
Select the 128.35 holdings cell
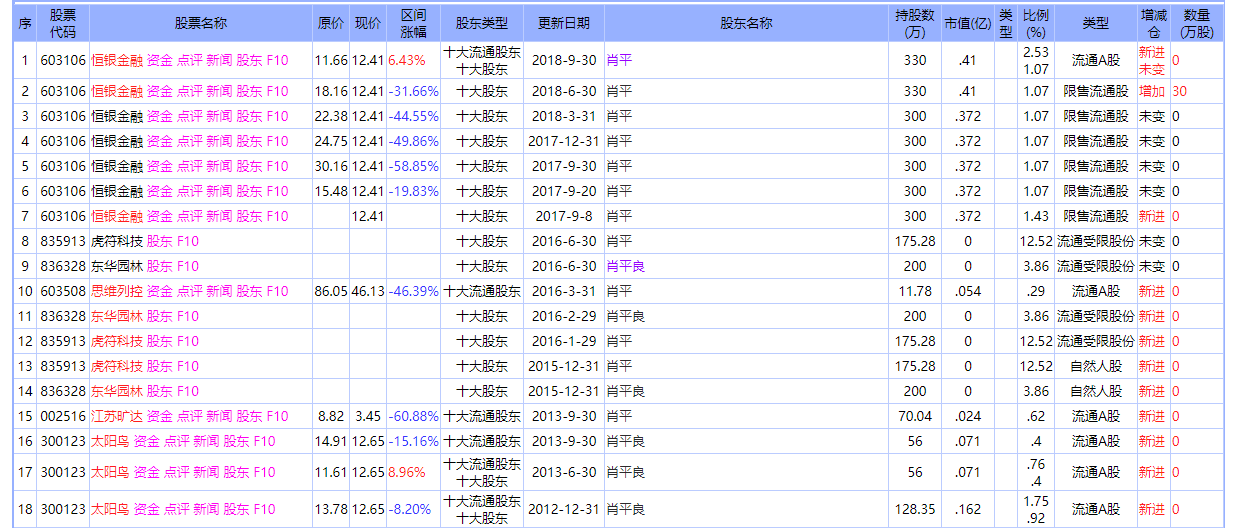915,509
